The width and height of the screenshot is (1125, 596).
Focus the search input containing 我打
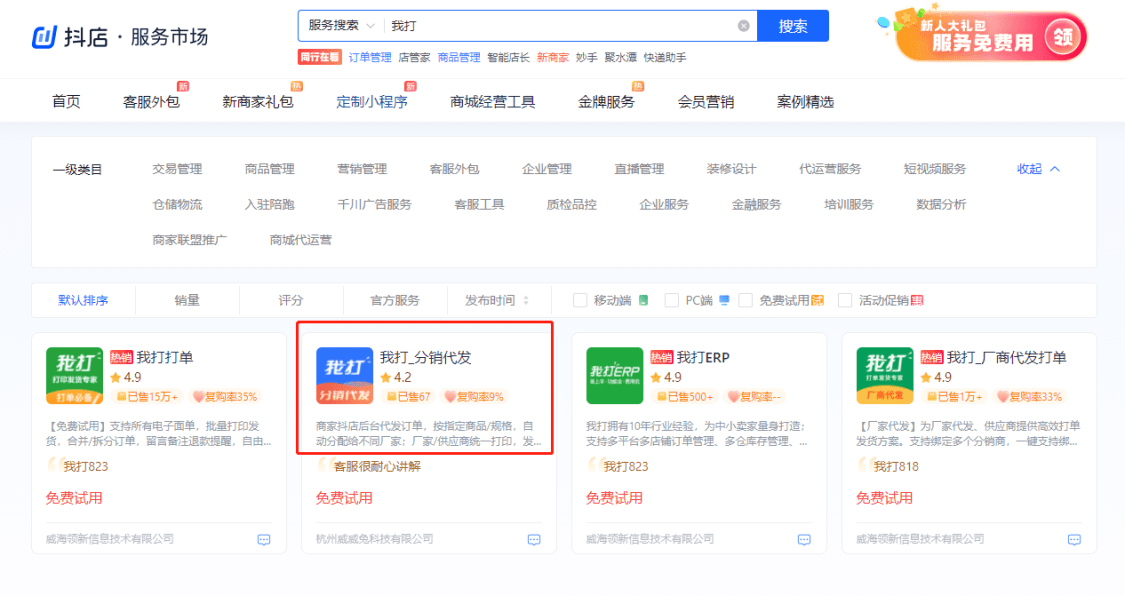[x=560, y=26]
